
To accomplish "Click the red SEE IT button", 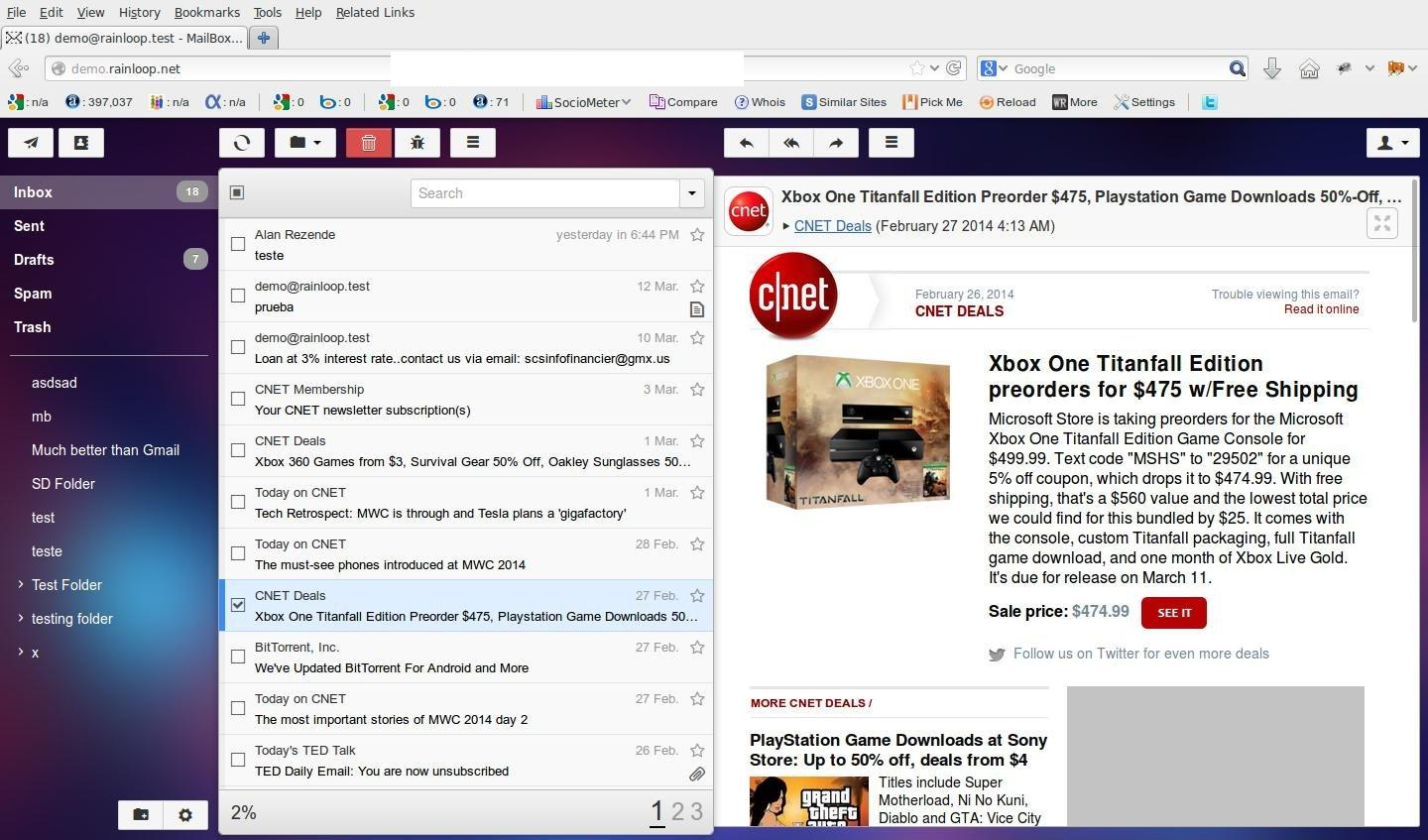I will [1173, 613].
